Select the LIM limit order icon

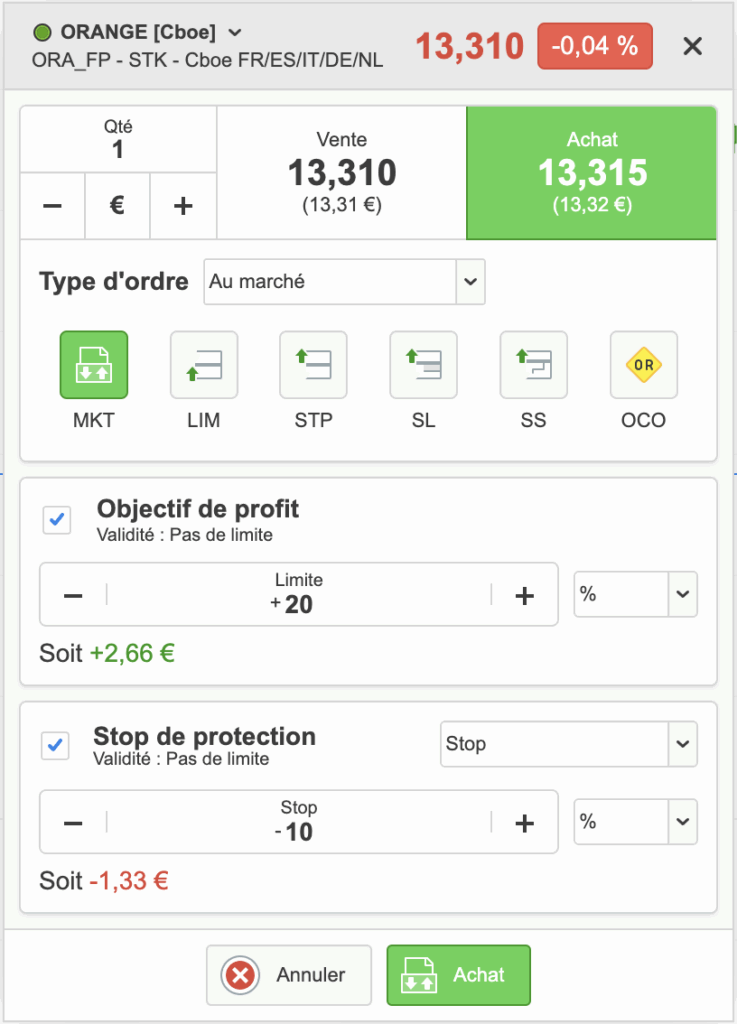pyautogui.click(x=204, y=366)
